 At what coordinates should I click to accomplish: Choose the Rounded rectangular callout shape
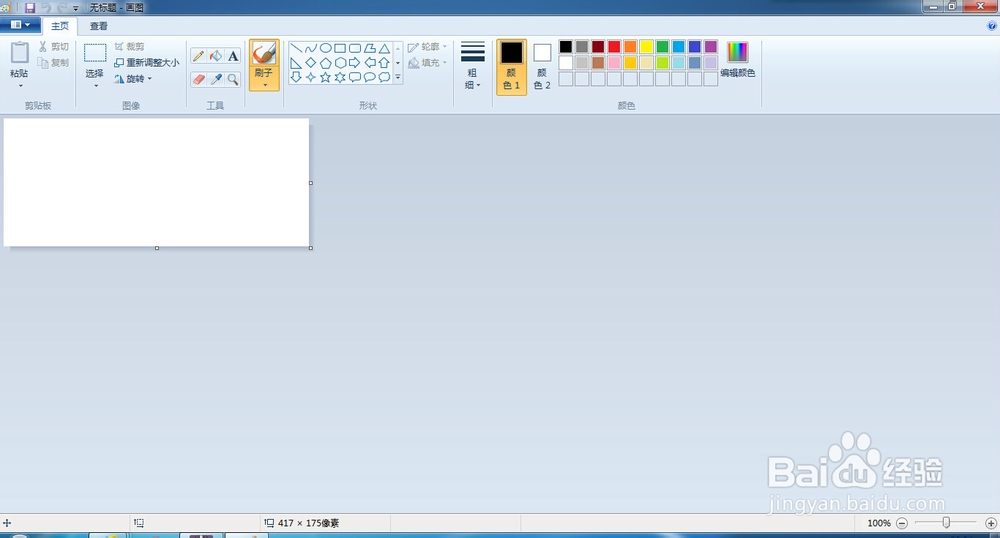click(x=355, y=77)
